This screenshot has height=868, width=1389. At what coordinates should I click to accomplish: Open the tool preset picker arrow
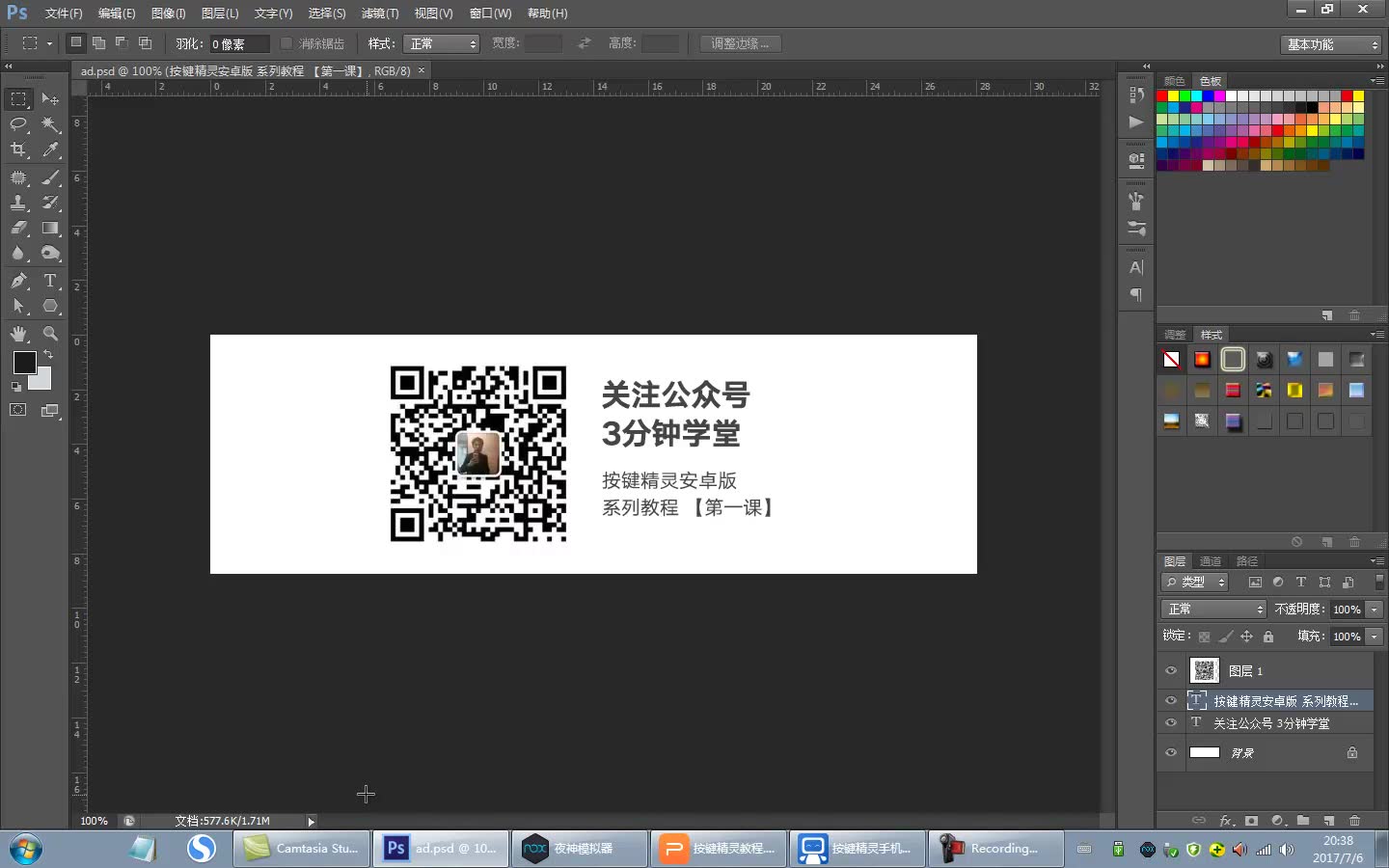click(49, 43)
